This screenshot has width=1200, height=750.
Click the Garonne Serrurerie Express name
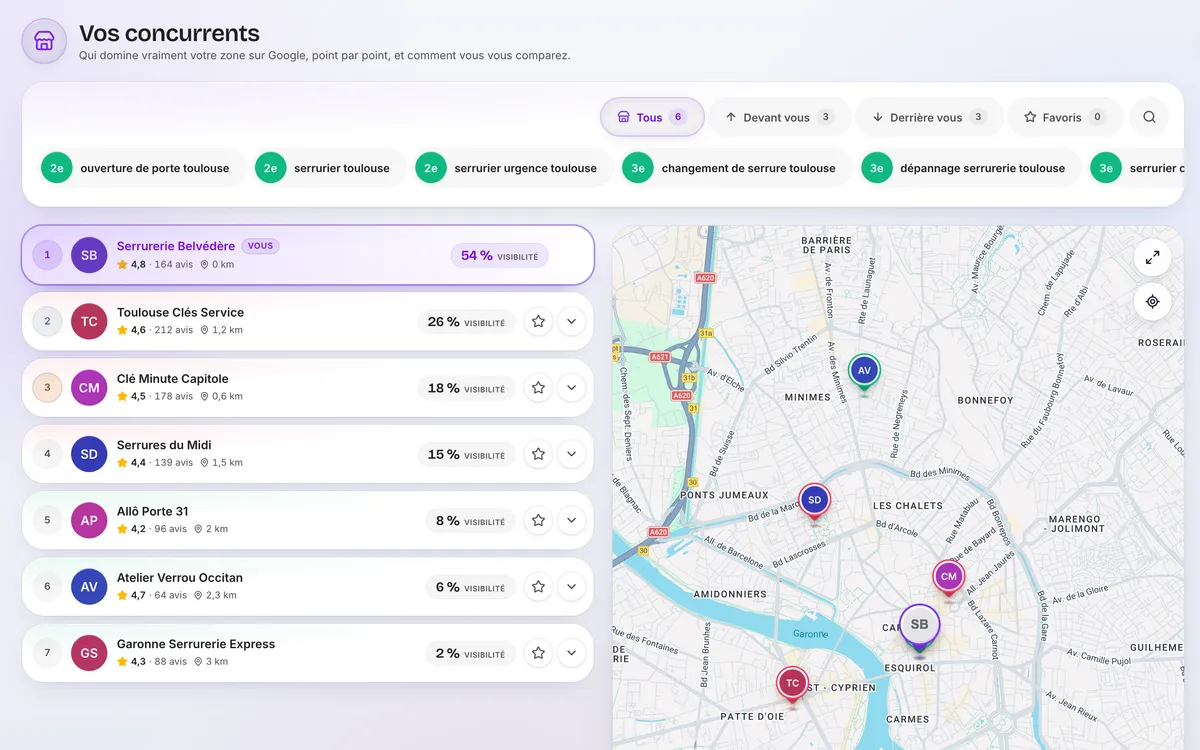pos(196,644)
